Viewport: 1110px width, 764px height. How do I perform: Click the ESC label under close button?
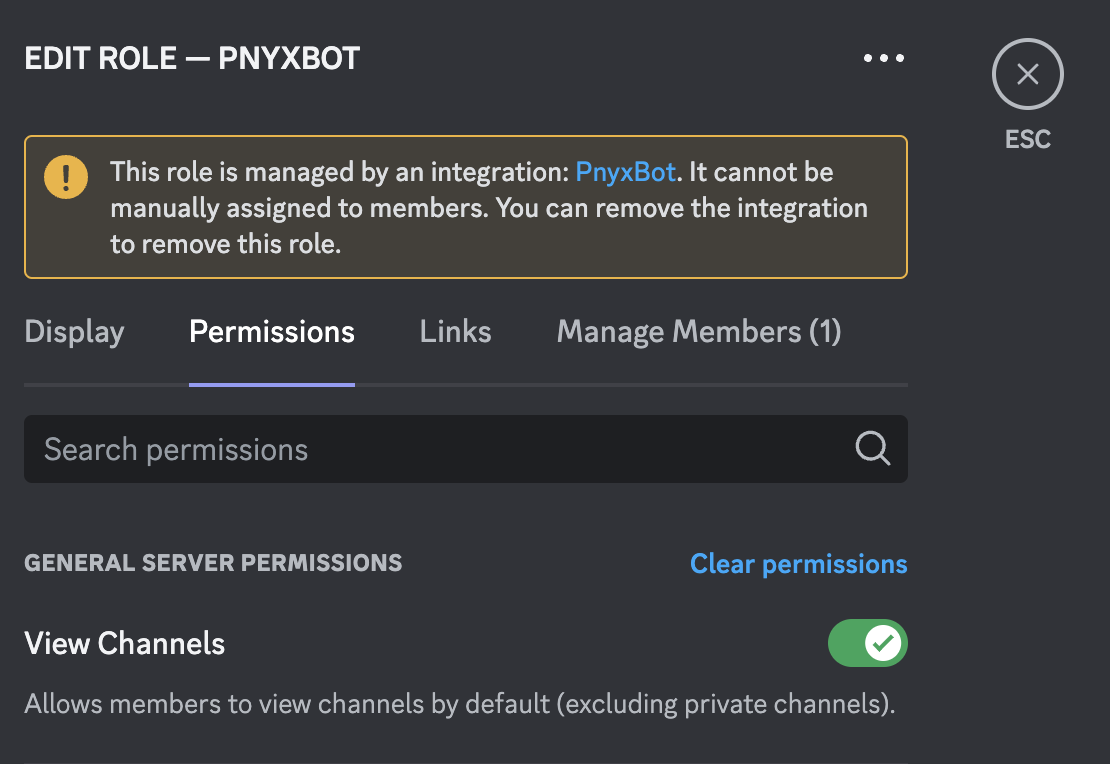1028,139
